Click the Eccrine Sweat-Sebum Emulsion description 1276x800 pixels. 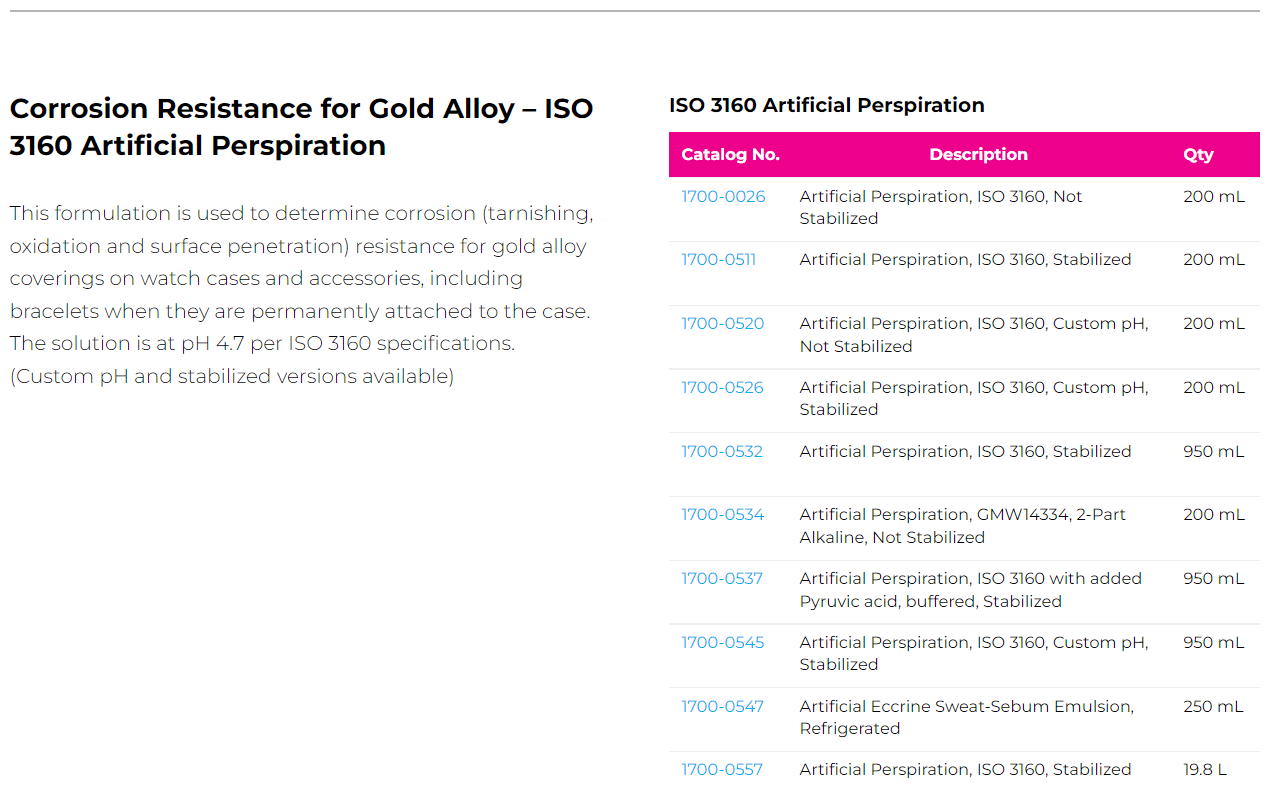[x=966, y=717]
